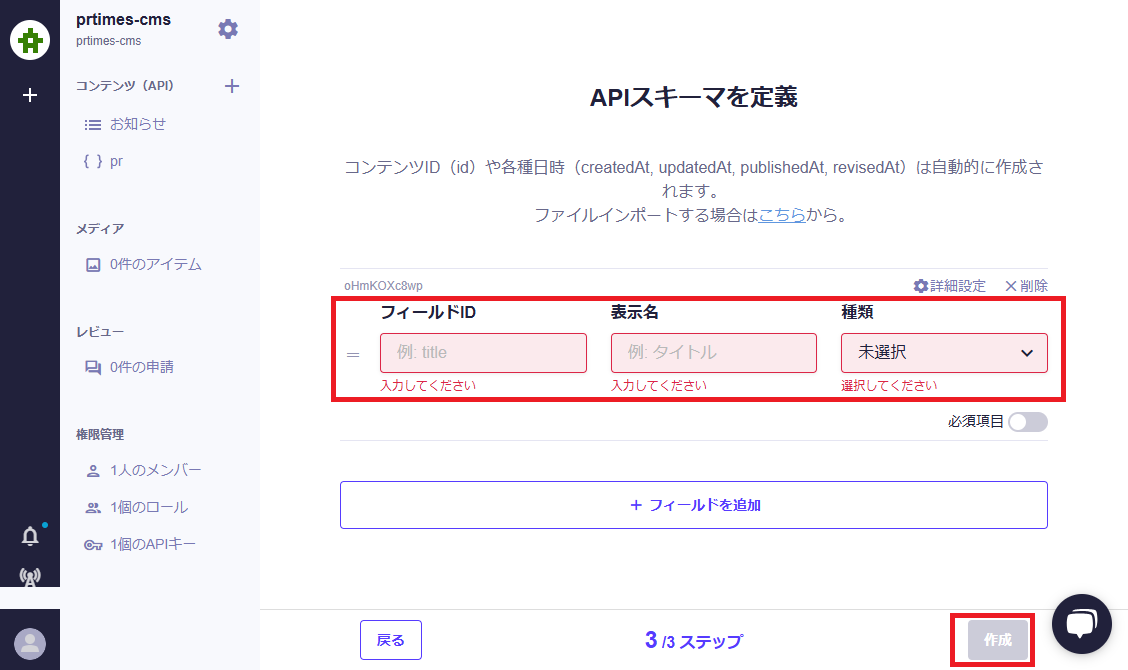Follow the こちら file import link
Screen dimensions: 1128x670
tap(782, 214)
